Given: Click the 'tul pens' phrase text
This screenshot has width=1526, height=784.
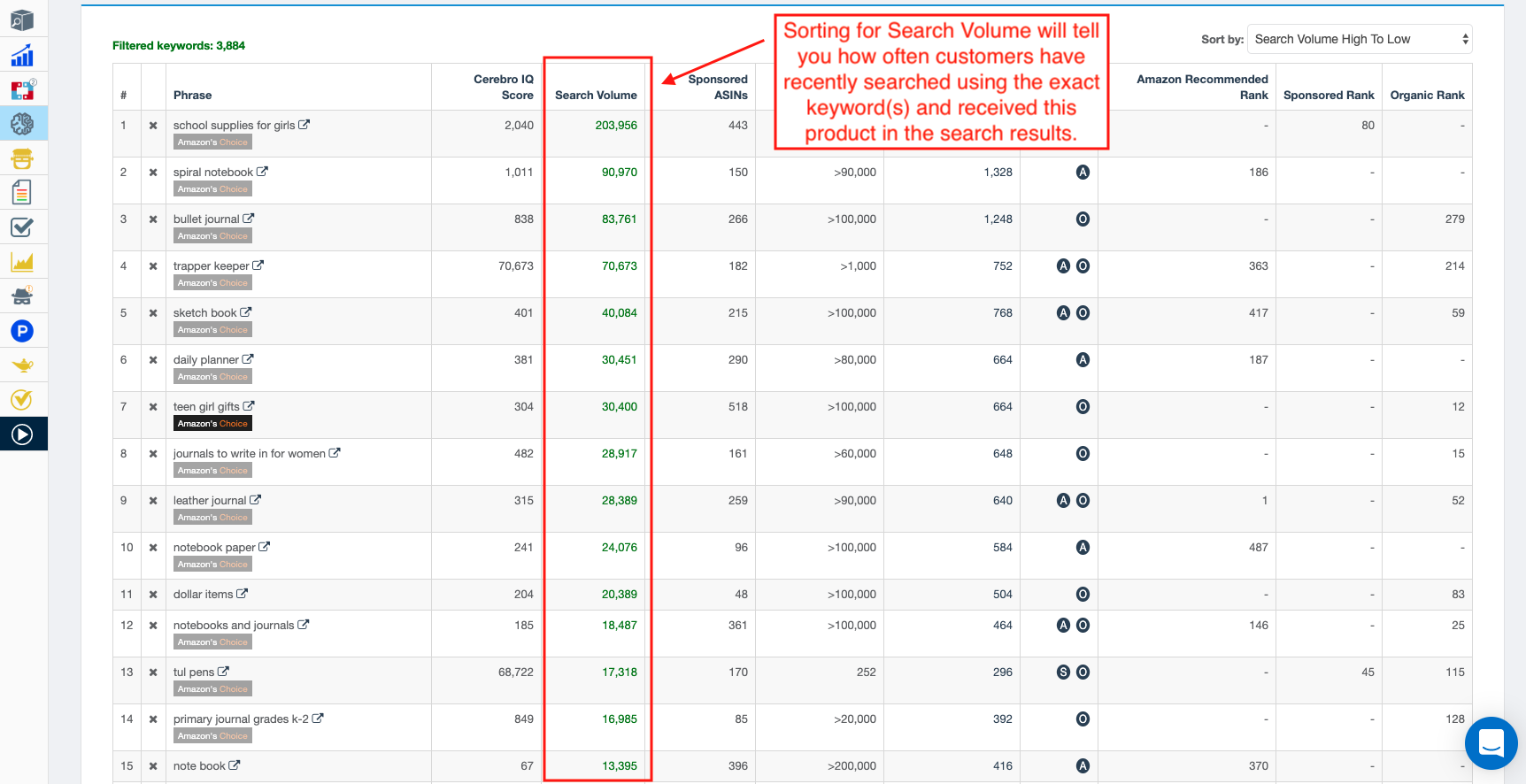Looking at the screenshot, I should pos(194,673).
